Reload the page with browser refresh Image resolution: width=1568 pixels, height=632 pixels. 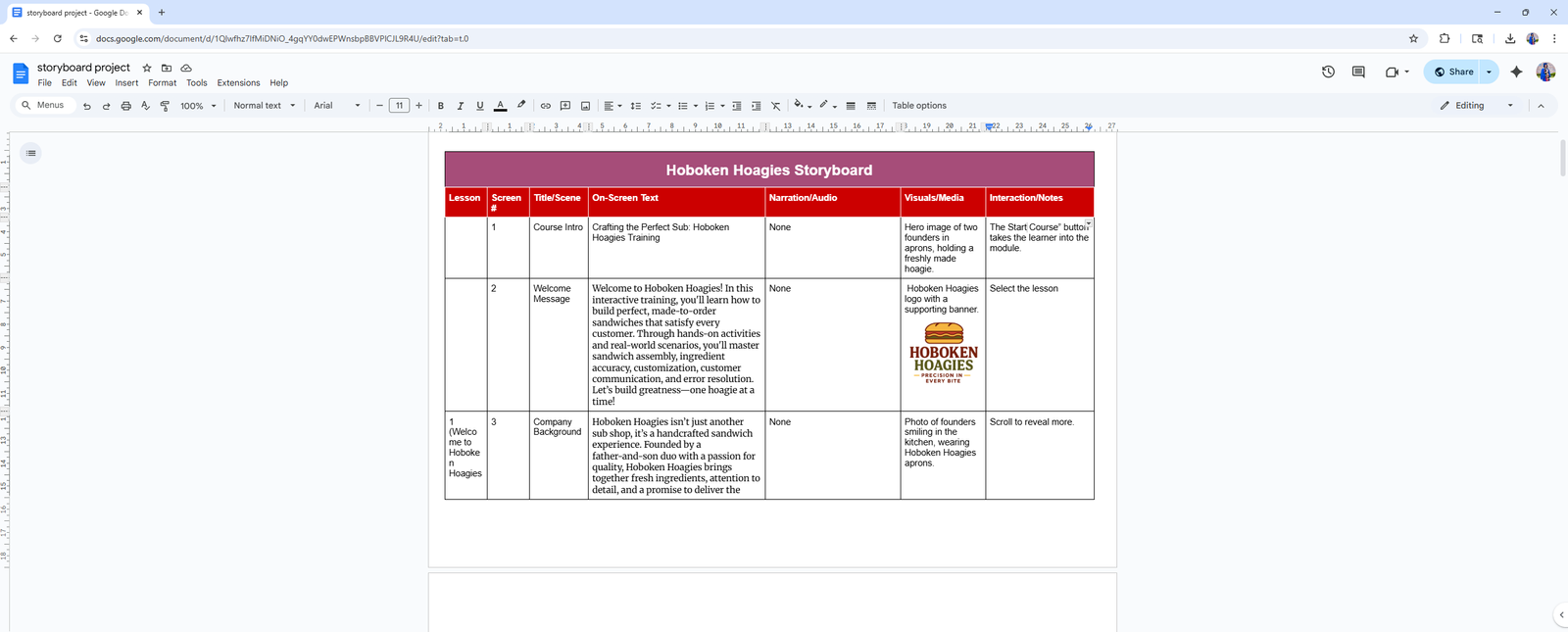coord(58,39)
